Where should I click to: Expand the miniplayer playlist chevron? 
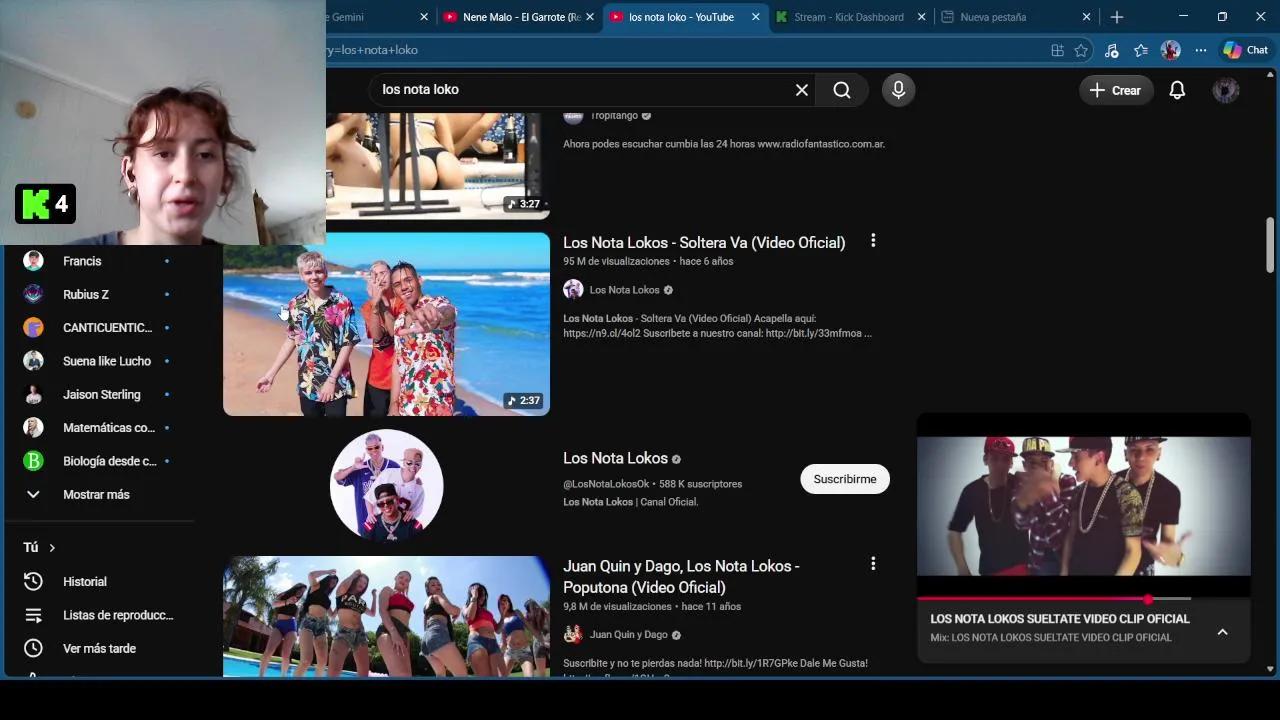pos(1222,632)
